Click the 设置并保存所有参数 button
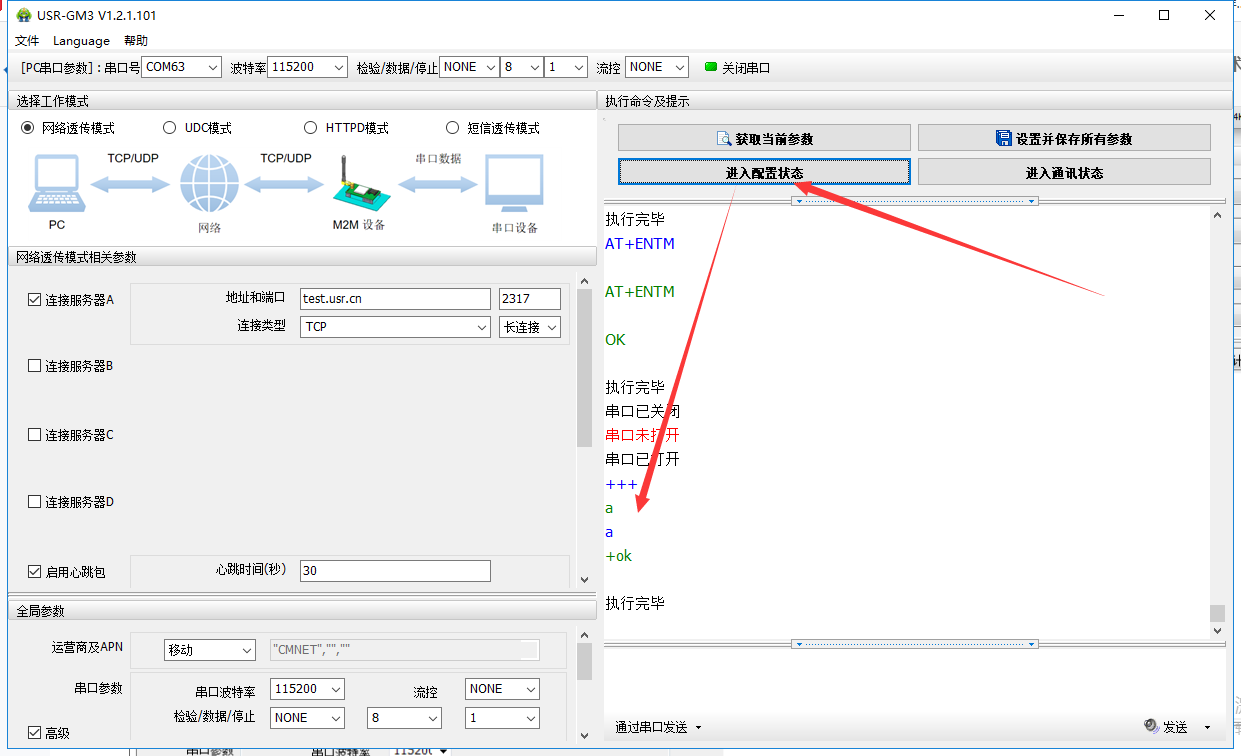The image size is (1241, 756). click(1063, 139)
